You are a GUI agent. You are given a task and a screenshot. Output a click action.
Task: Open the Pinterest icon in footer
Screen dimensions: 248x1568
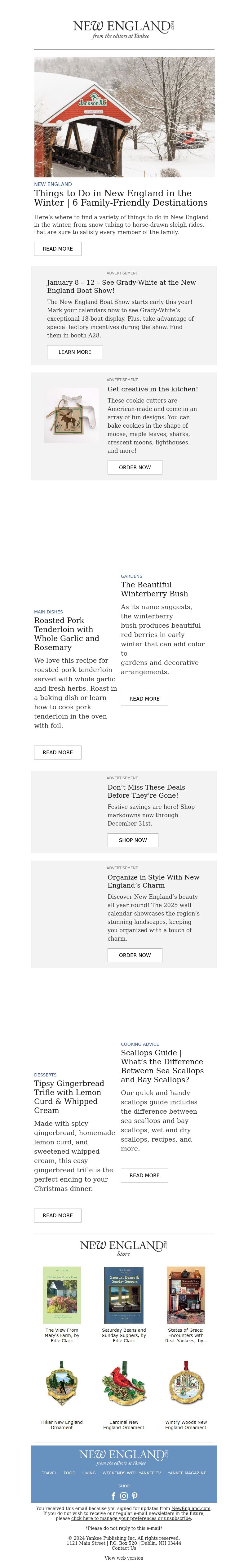click(134, 1495)
